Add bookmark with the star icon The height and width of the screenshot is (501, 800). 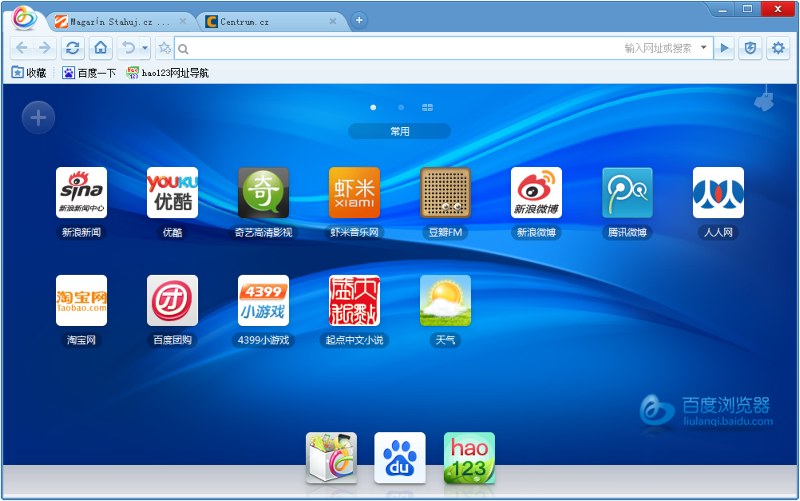click(x=164, y=48)
